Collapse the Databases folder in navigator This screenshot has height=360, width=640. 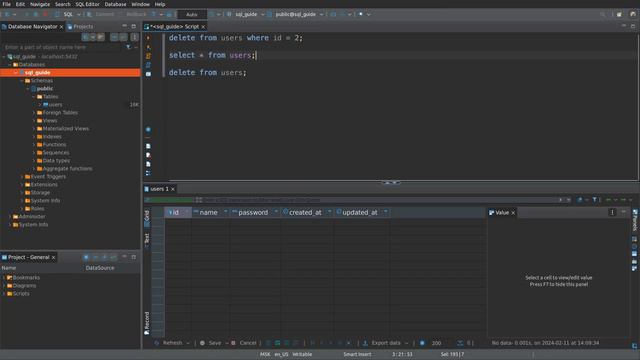10,64
